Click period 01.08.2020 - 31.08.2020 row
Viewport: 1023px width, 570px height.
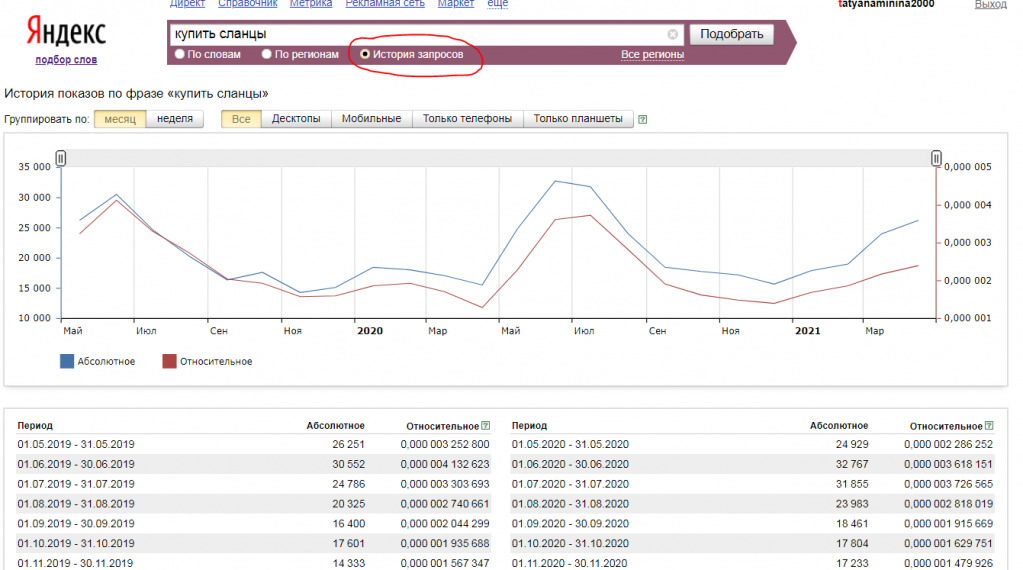coord(753,503)
